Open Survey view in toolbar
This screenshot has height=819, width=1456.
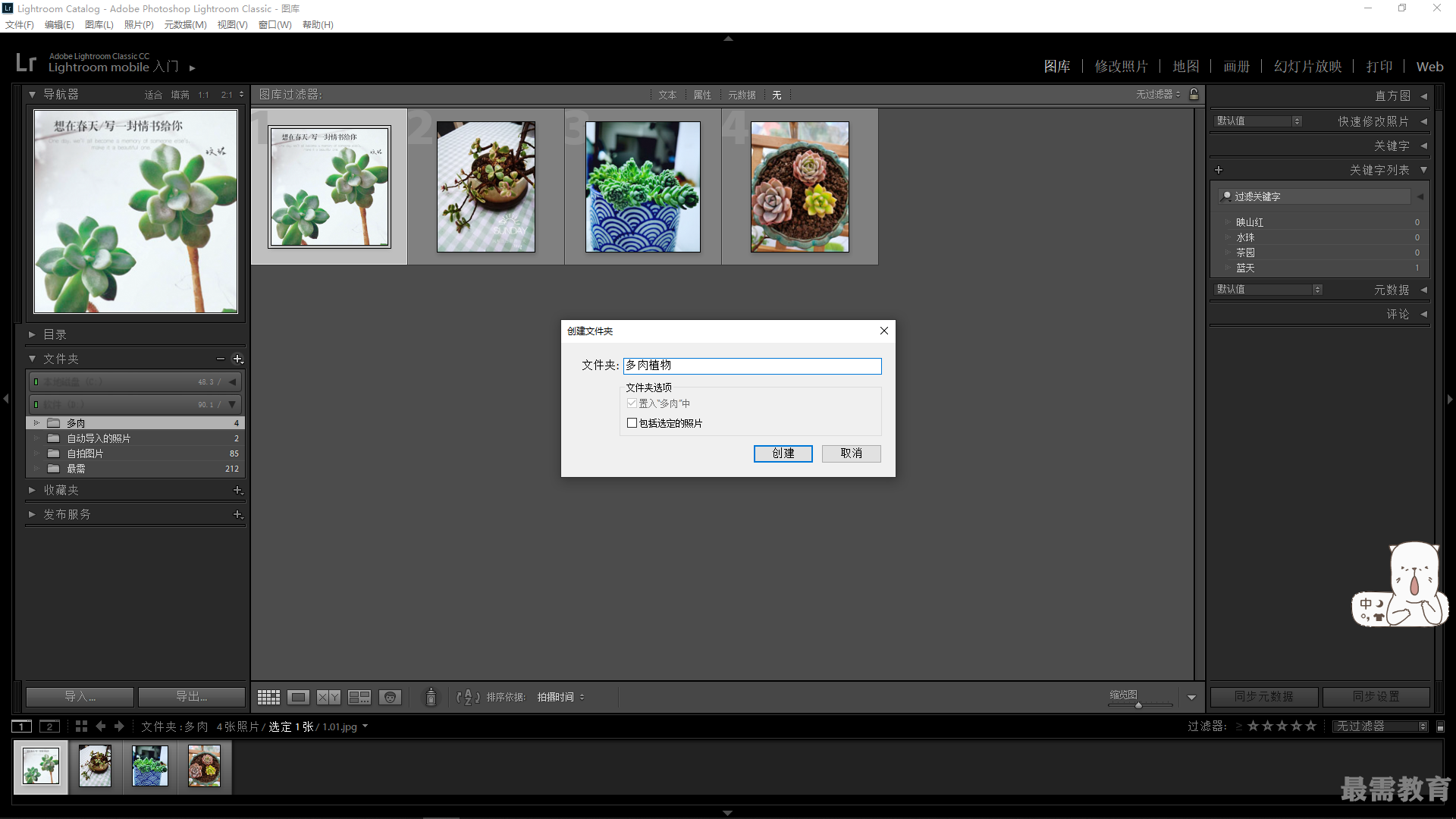[359, 697]
